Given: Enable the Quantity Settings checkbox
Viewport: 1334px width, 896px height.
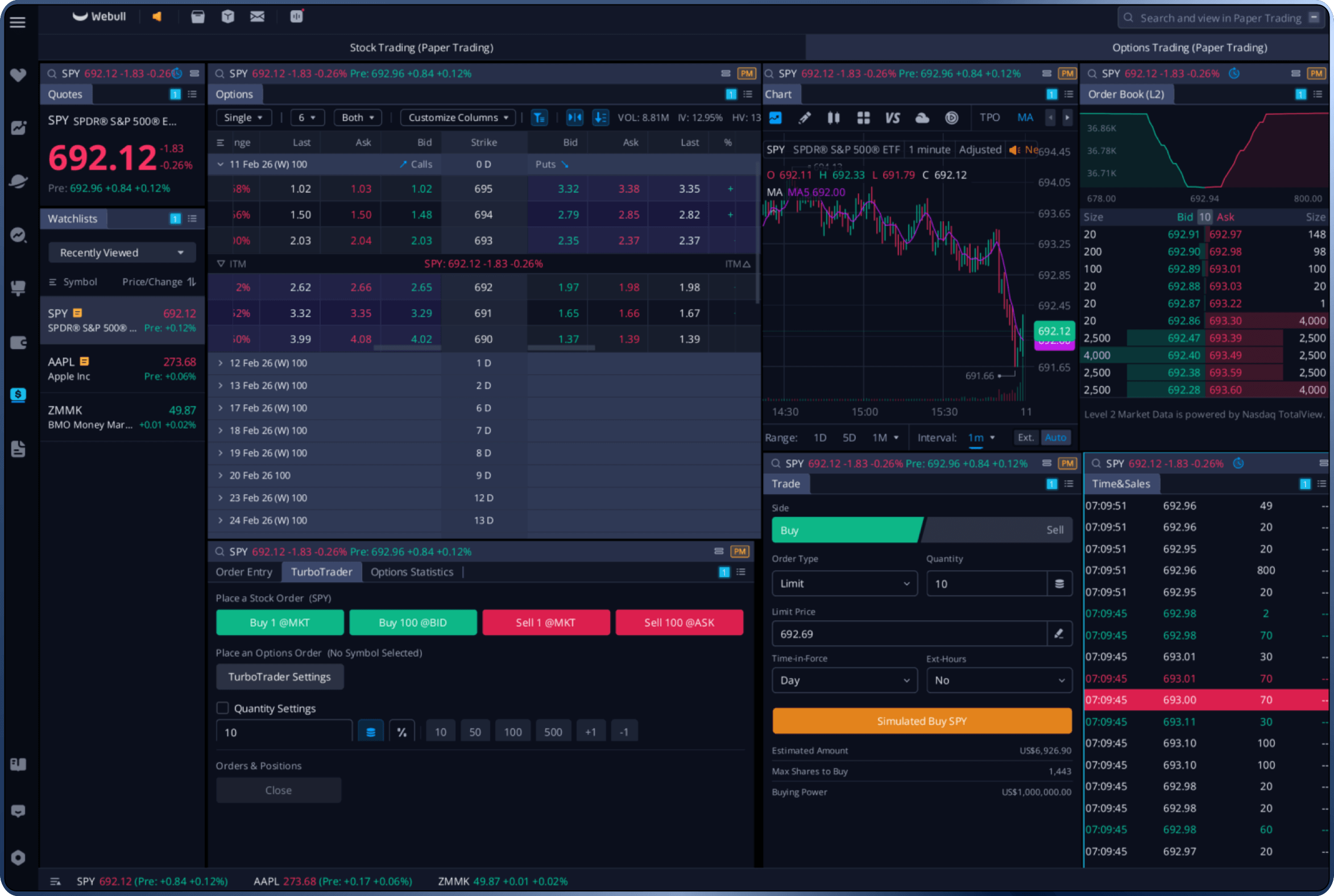Looking at the screenshot, I should 222,708.
